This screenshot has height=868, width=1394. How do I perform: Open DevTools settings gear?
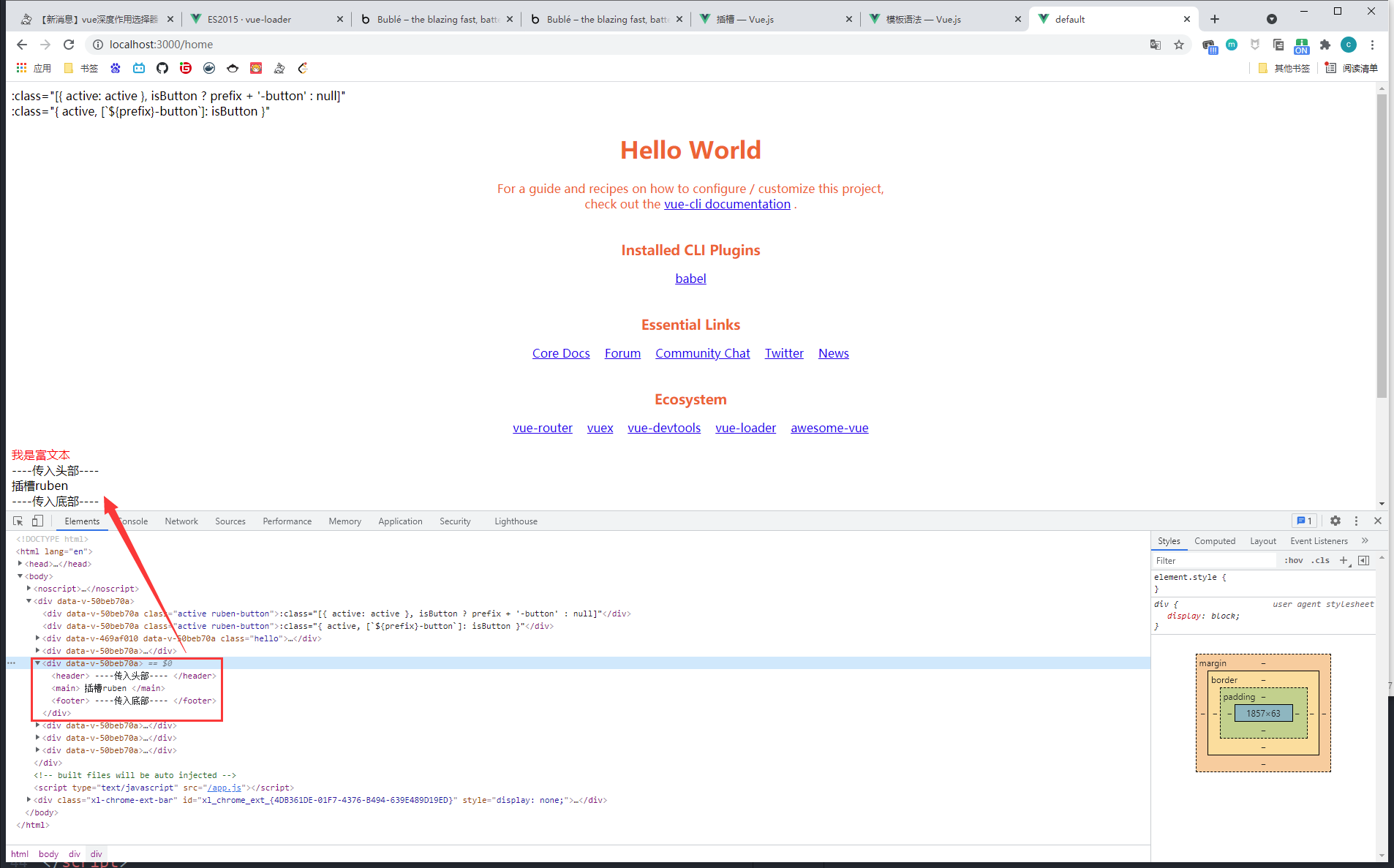1335,521
